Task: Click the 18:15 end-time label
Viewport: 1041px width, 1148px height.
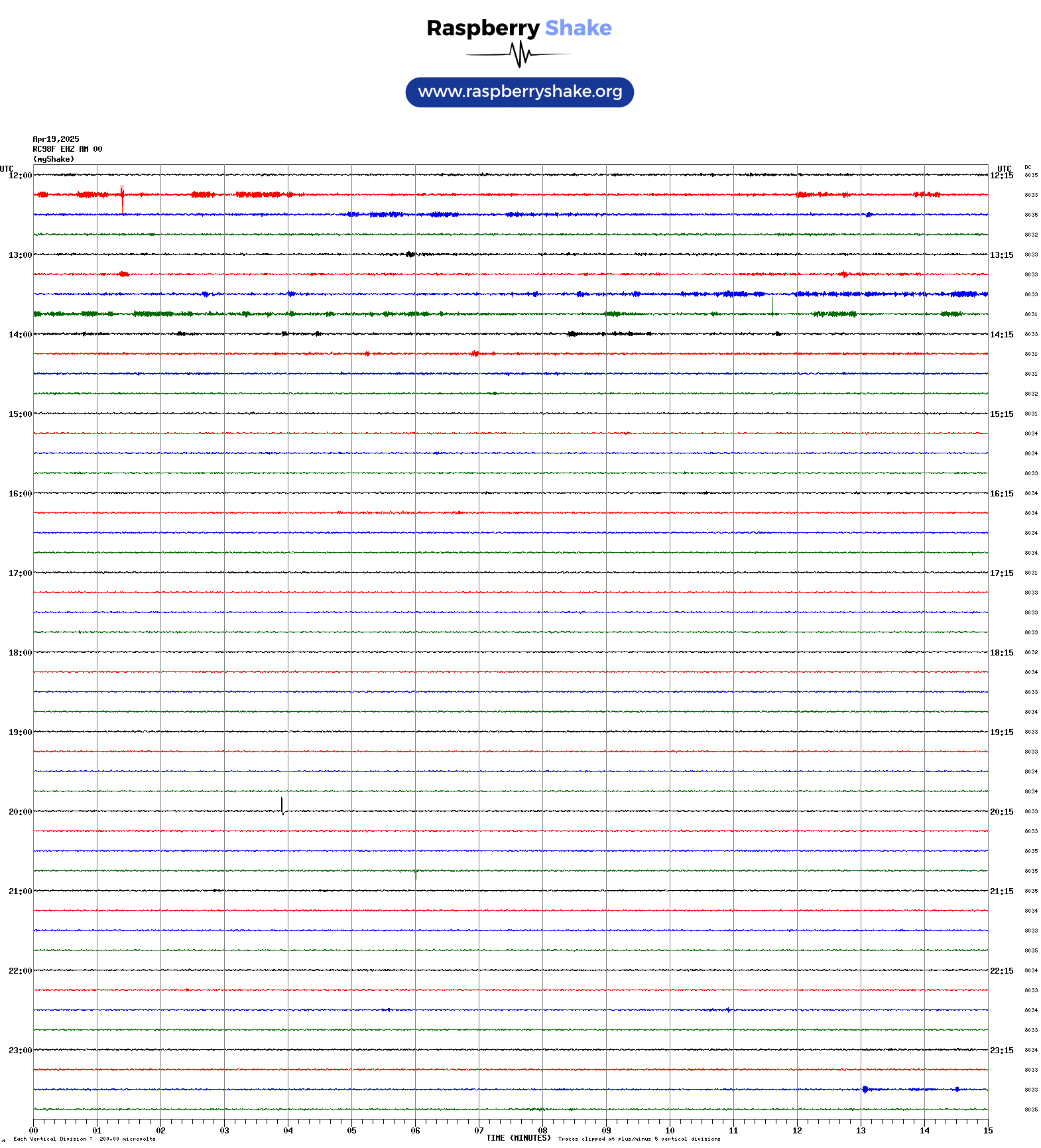Action: click(x=1002, y=653)
